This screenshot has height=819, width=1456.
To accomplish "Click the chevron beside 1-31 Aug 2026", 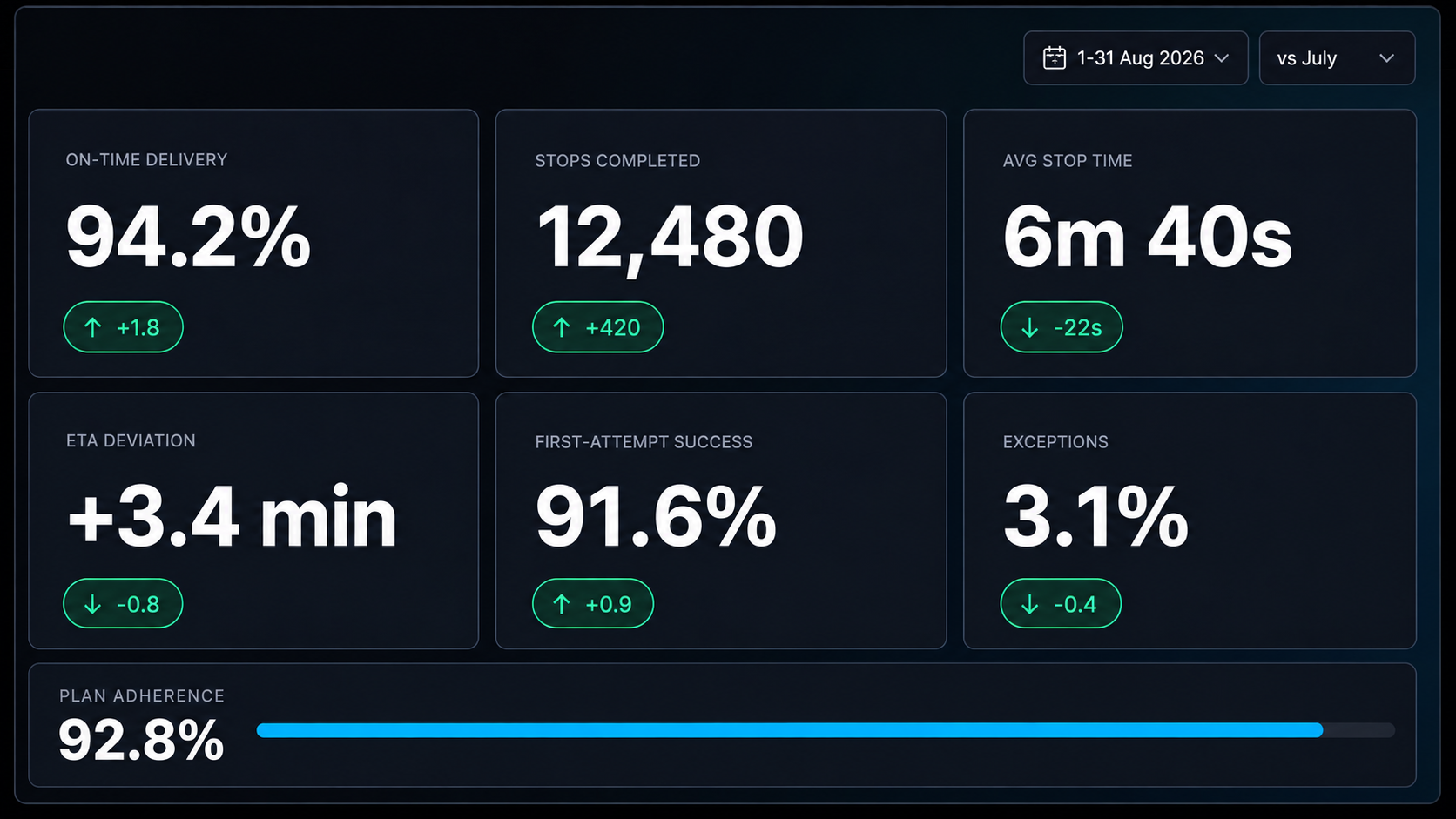I will click(x=1222, y=58).
